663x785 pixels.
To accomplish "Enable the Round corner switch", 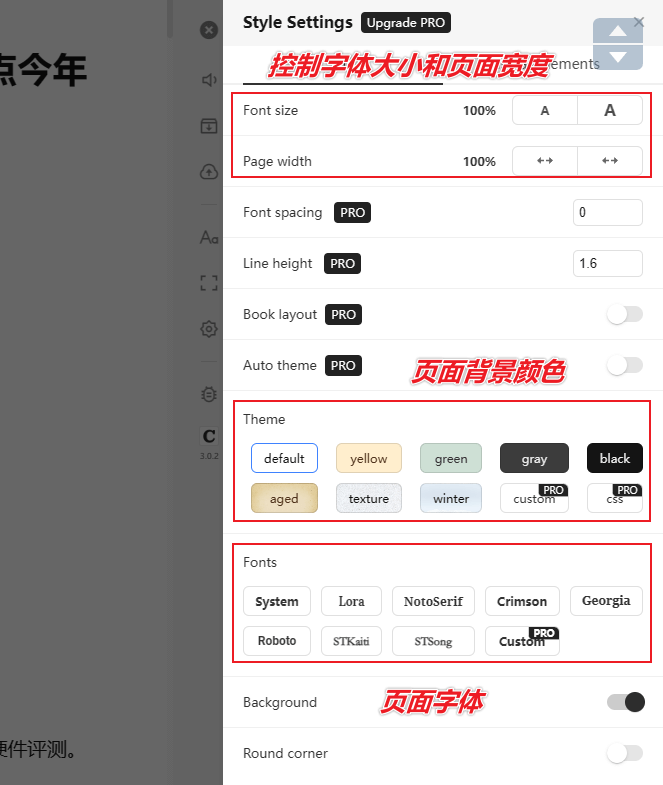I will click(x=624, y=753).
